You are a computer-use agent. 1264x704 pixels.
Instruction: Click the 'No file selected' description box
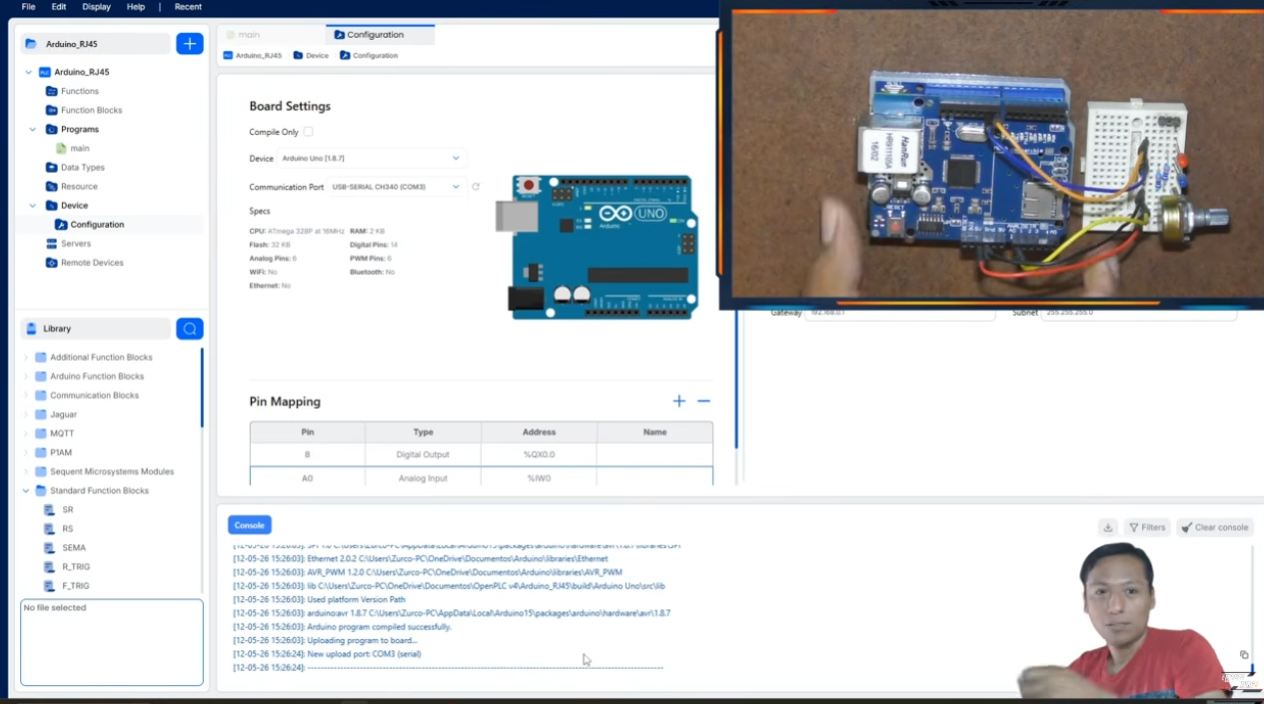pos(112,642)
